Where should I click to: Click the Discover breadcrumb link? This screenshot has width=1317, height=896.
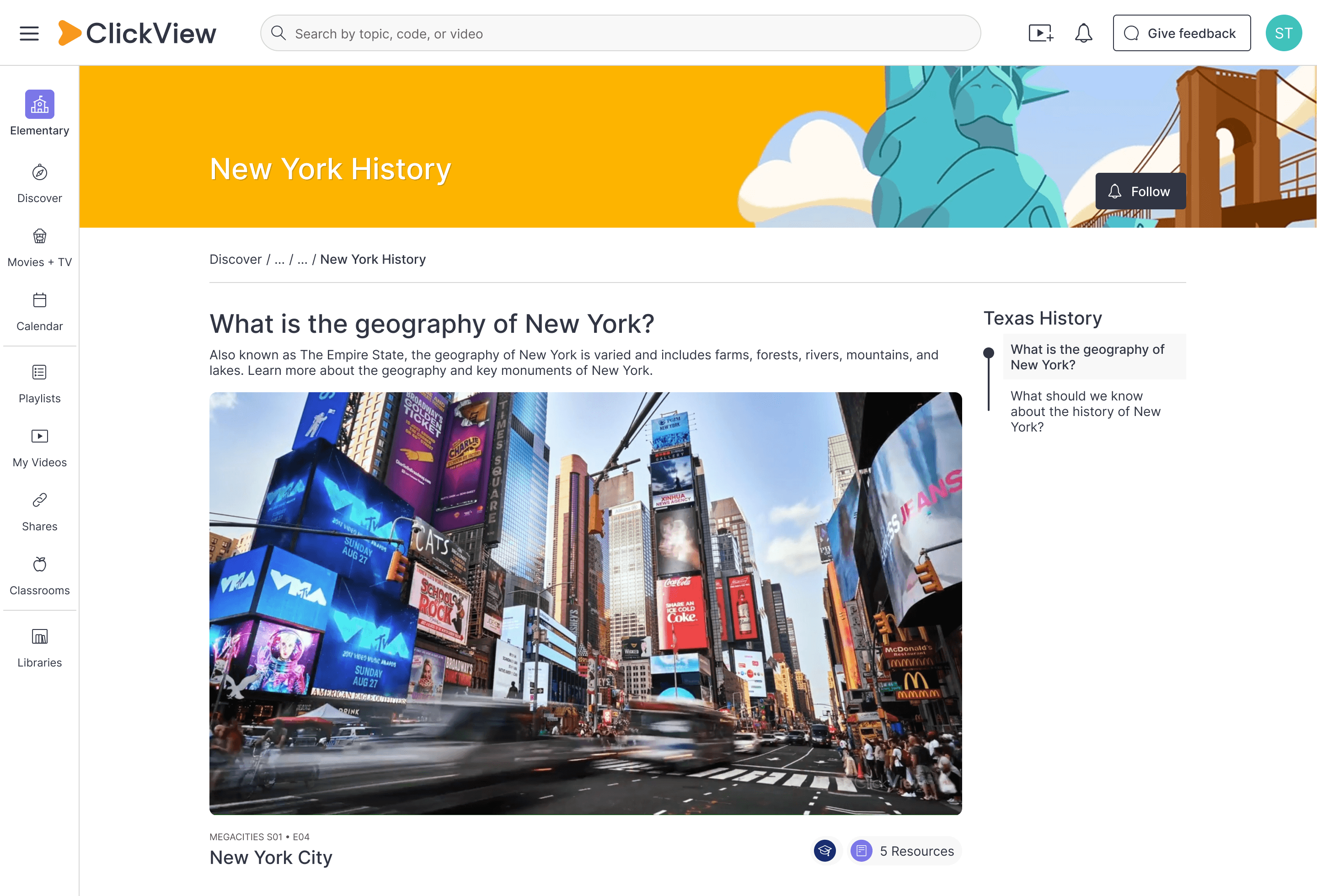(x=236, y=259)
